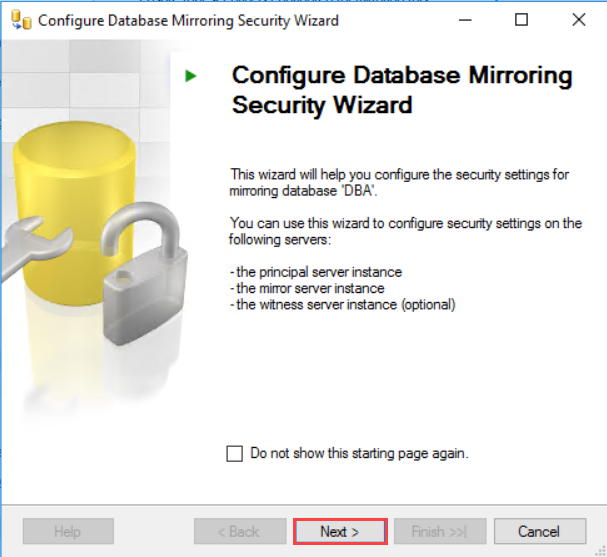Click the "This wizard will help you" paragraph
The height and width of the screenshot is (557, 607).
pos(399,181)
